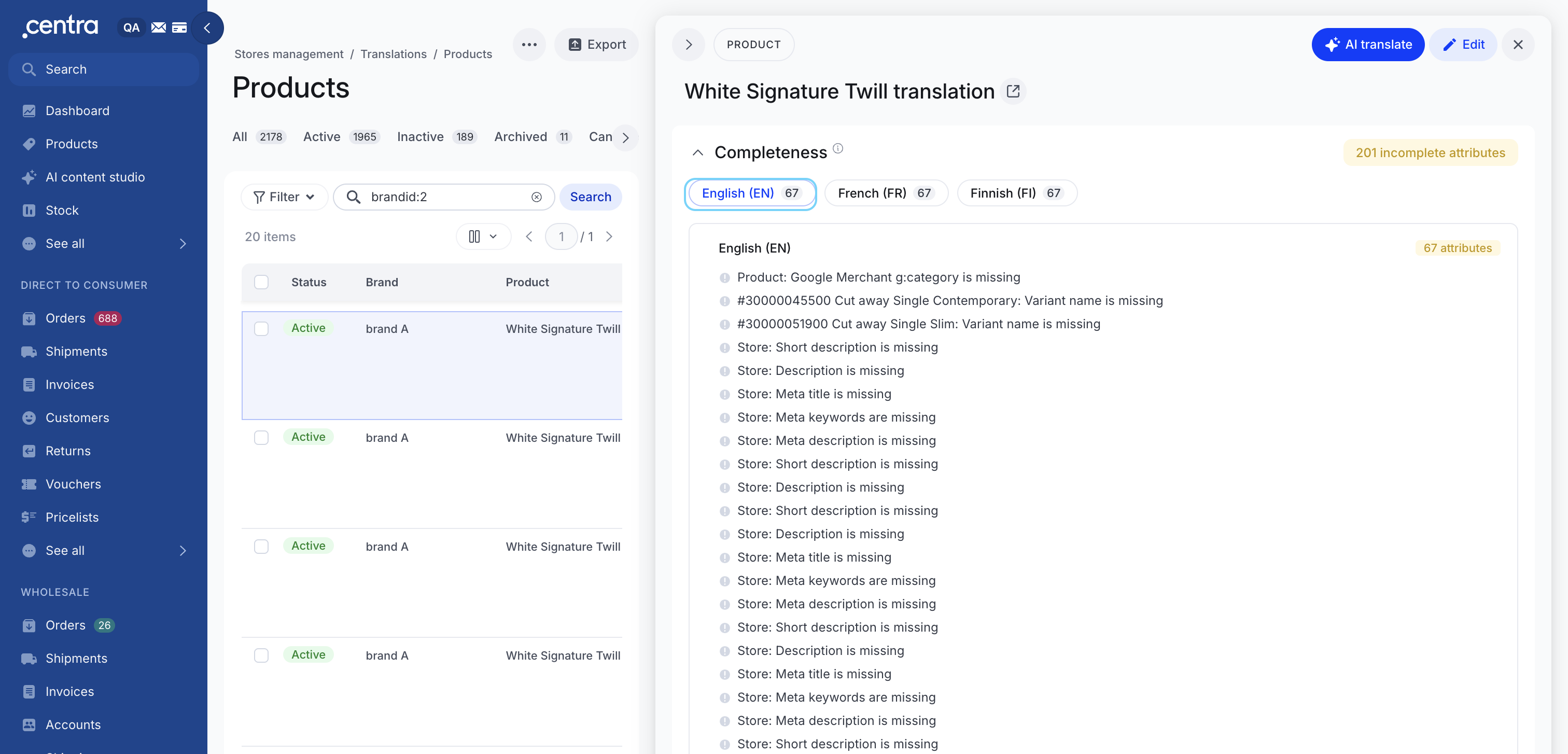The height and width of the screenshot is (754, 1568).
Task: Check the first White Signature Twill row
Action: (261, 329)
